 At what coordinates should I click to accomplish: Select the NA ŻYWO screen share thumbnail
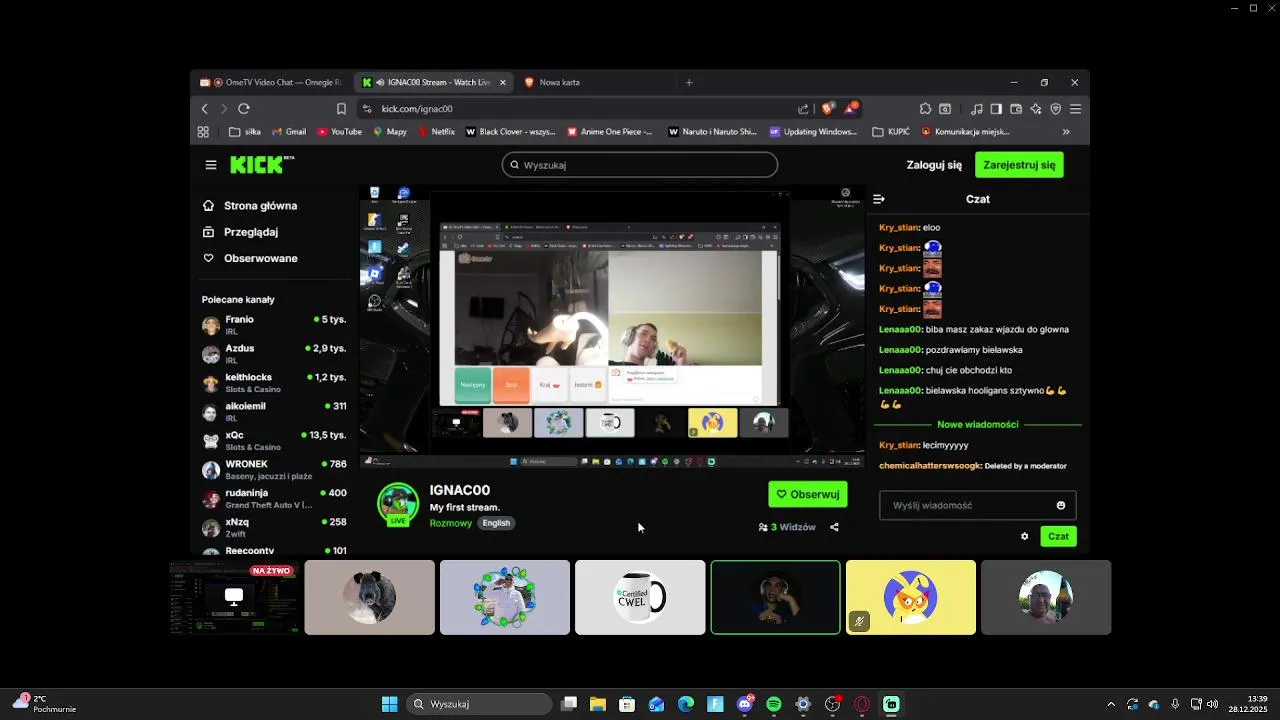(234, 597)
